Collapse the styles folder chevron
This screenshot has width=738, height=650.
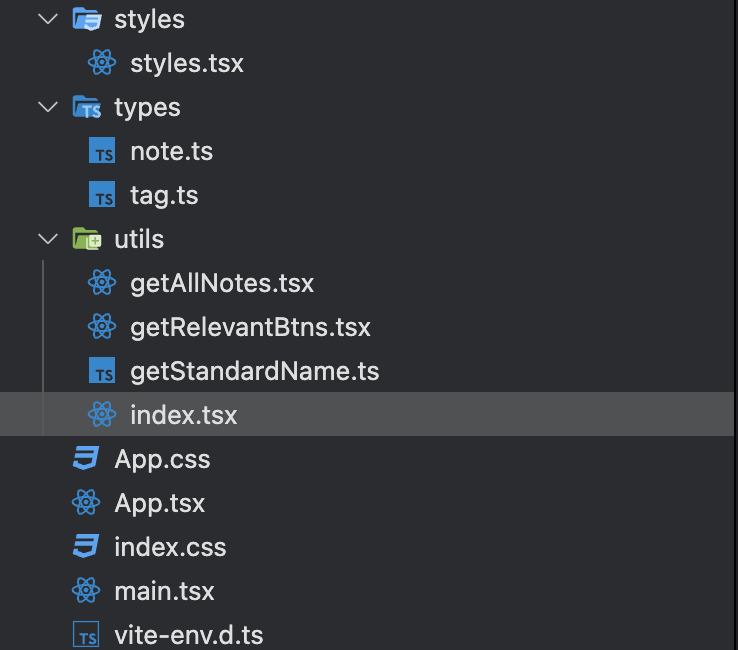[x=48, y=19]
